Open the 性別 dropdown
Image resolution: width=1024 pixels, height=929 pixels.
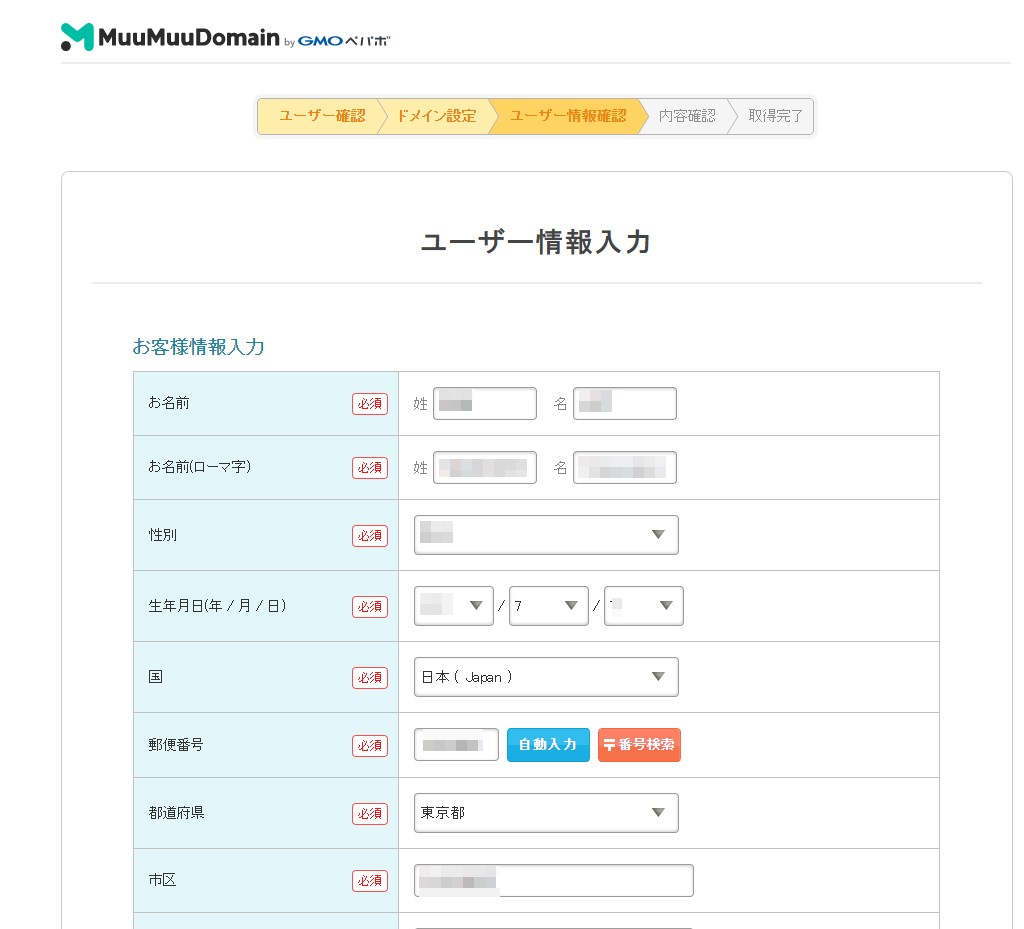tap(546, 535)
